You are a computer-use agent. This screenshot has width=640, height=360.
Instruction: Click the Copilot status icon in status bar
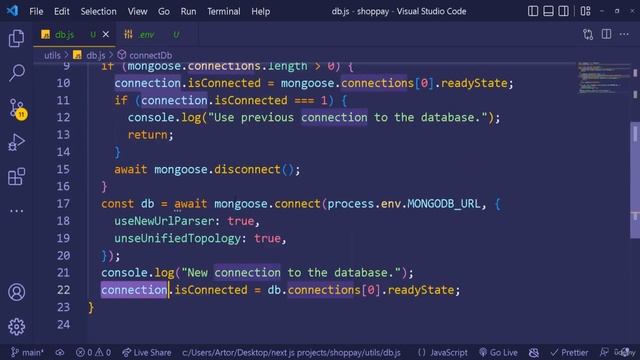[x=533, y=352]
